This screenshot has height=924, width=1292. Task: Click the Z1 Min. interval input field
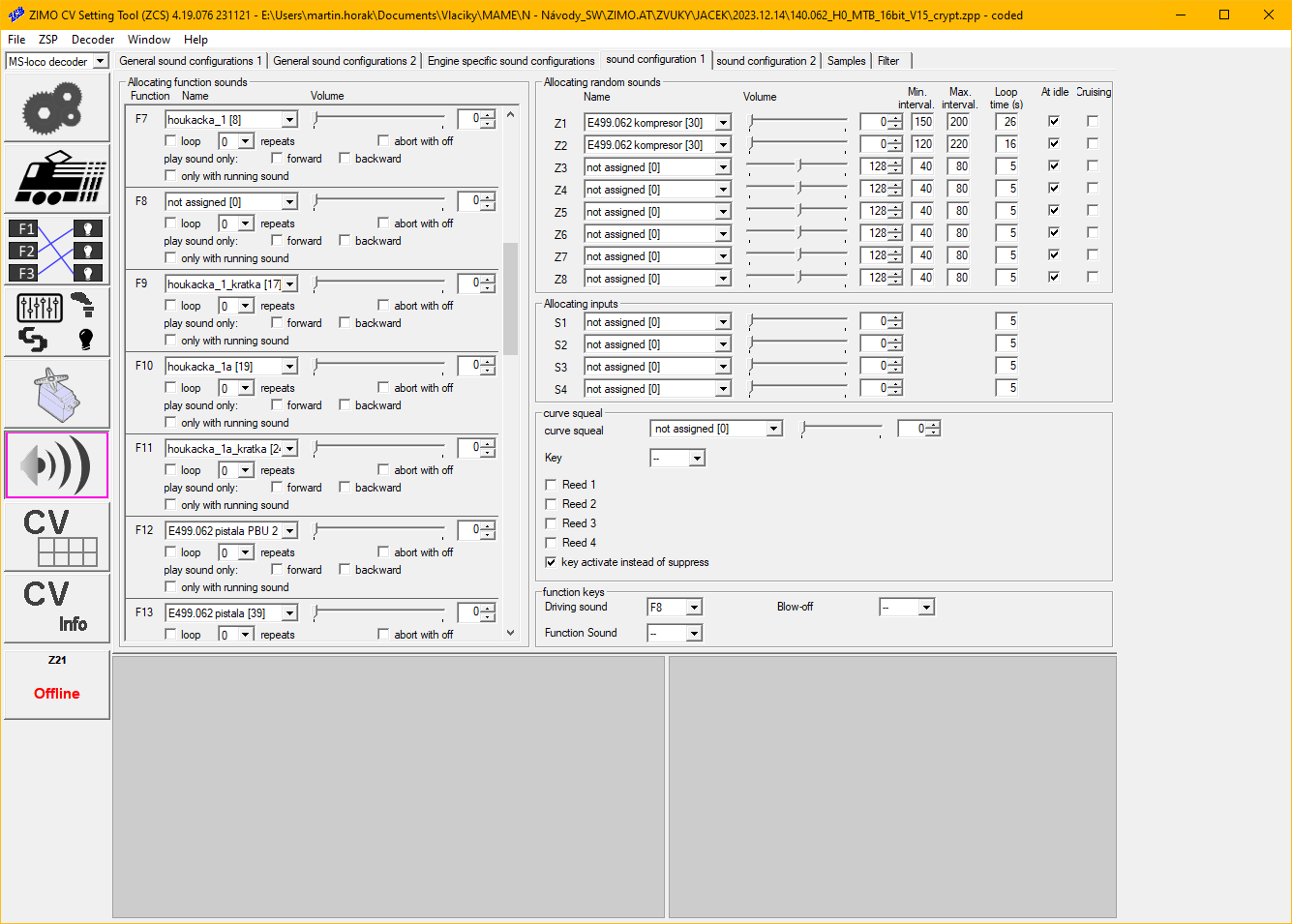tap(923, 122)
